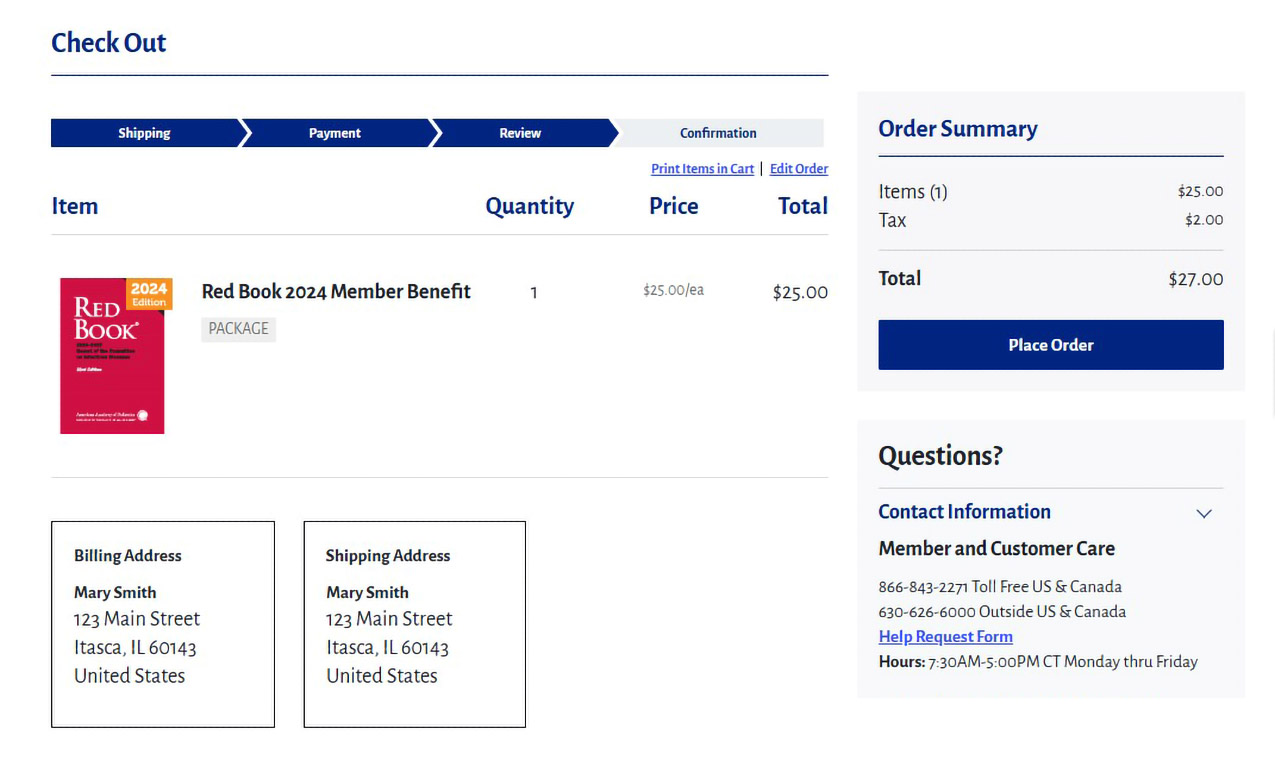
Task: Click the Order Summary heading
Action: pos(957,129)
